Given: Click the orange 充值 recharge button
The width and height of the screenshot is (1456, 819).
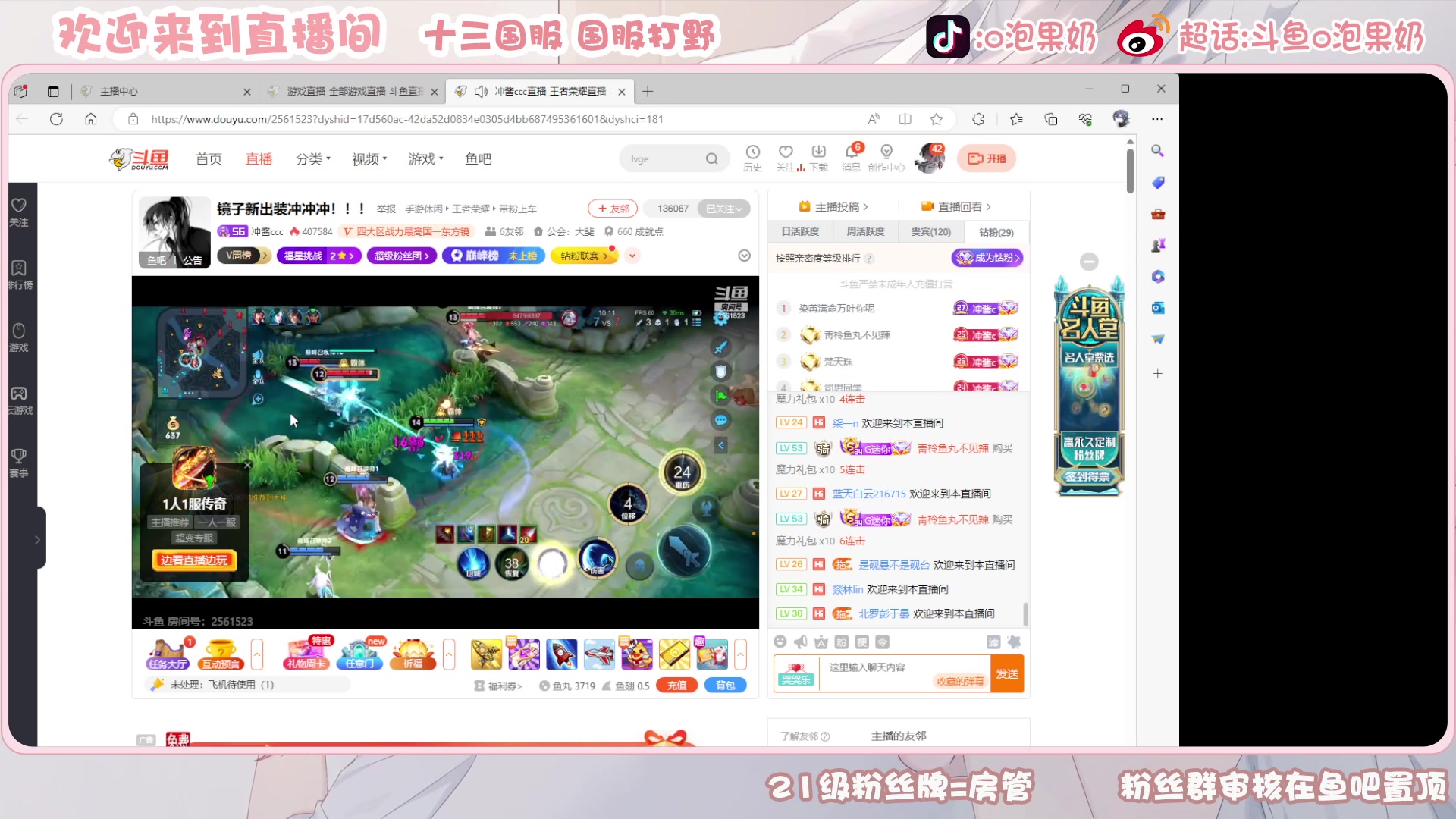Looking at the screenshot, I should pos(676,685).
